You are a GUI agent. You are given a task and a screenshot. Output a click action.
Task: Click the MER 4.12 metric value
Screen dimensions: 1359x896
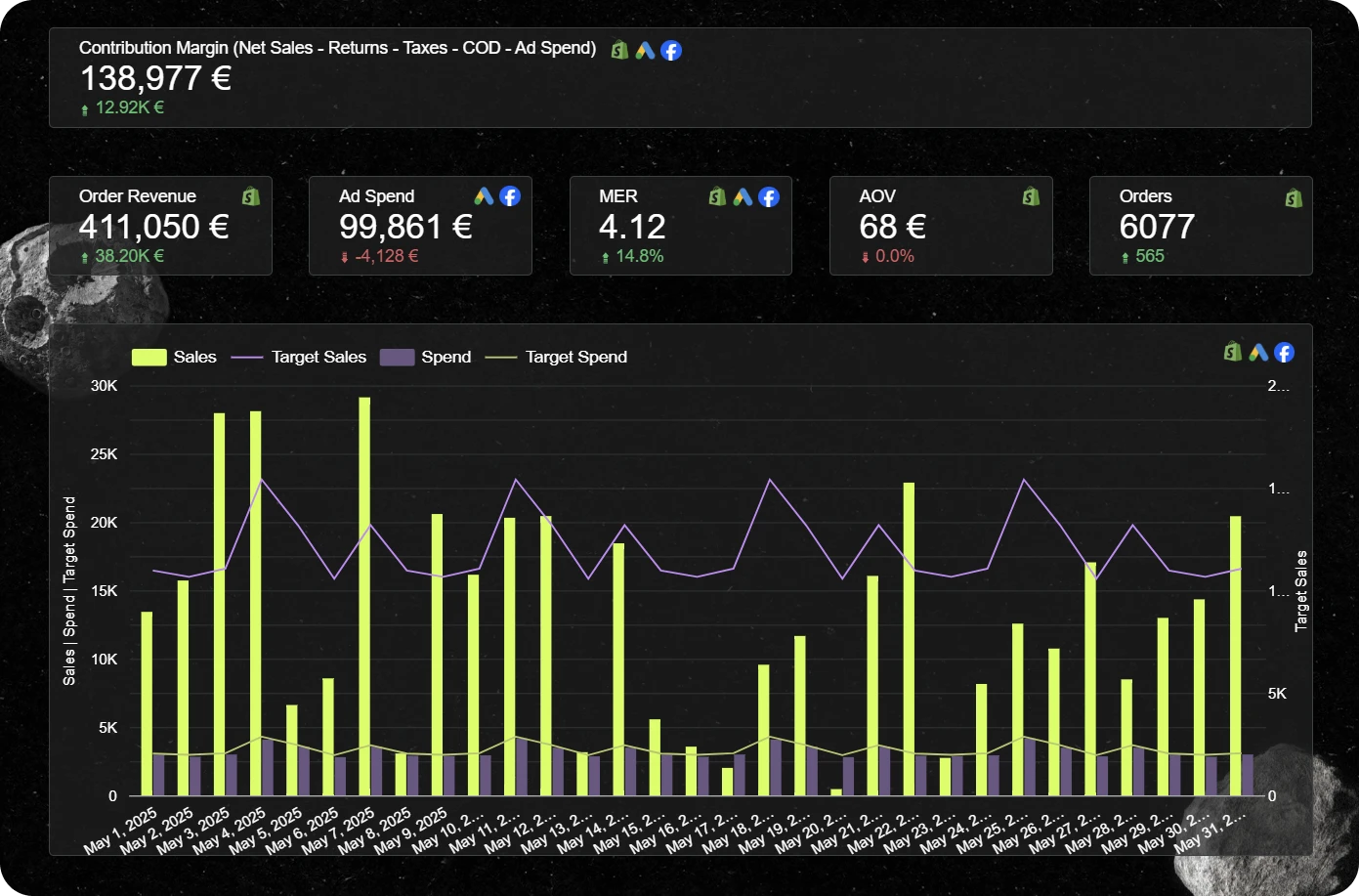point(632,227)
